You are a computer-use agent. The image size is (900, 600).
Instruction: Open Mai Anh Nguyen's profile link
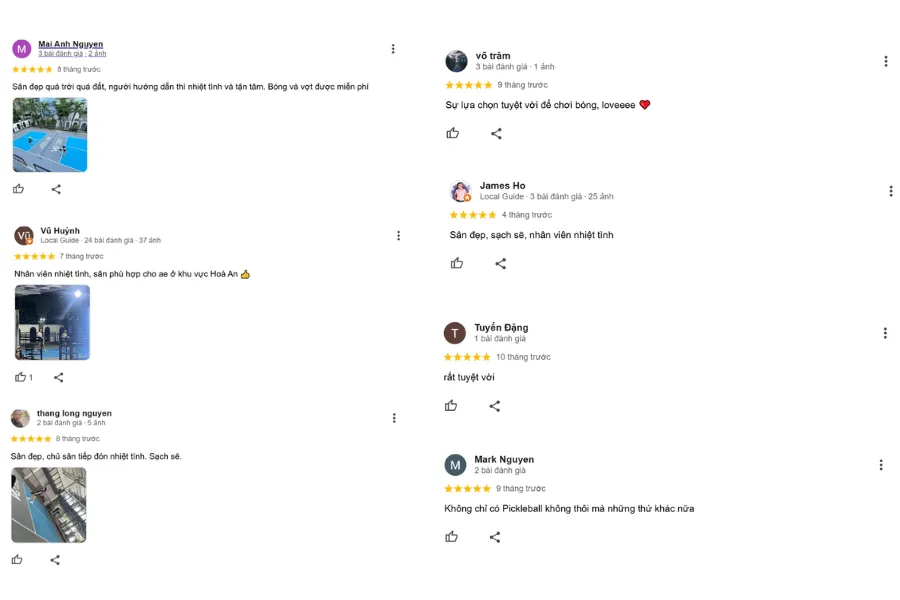coord(70,44)
